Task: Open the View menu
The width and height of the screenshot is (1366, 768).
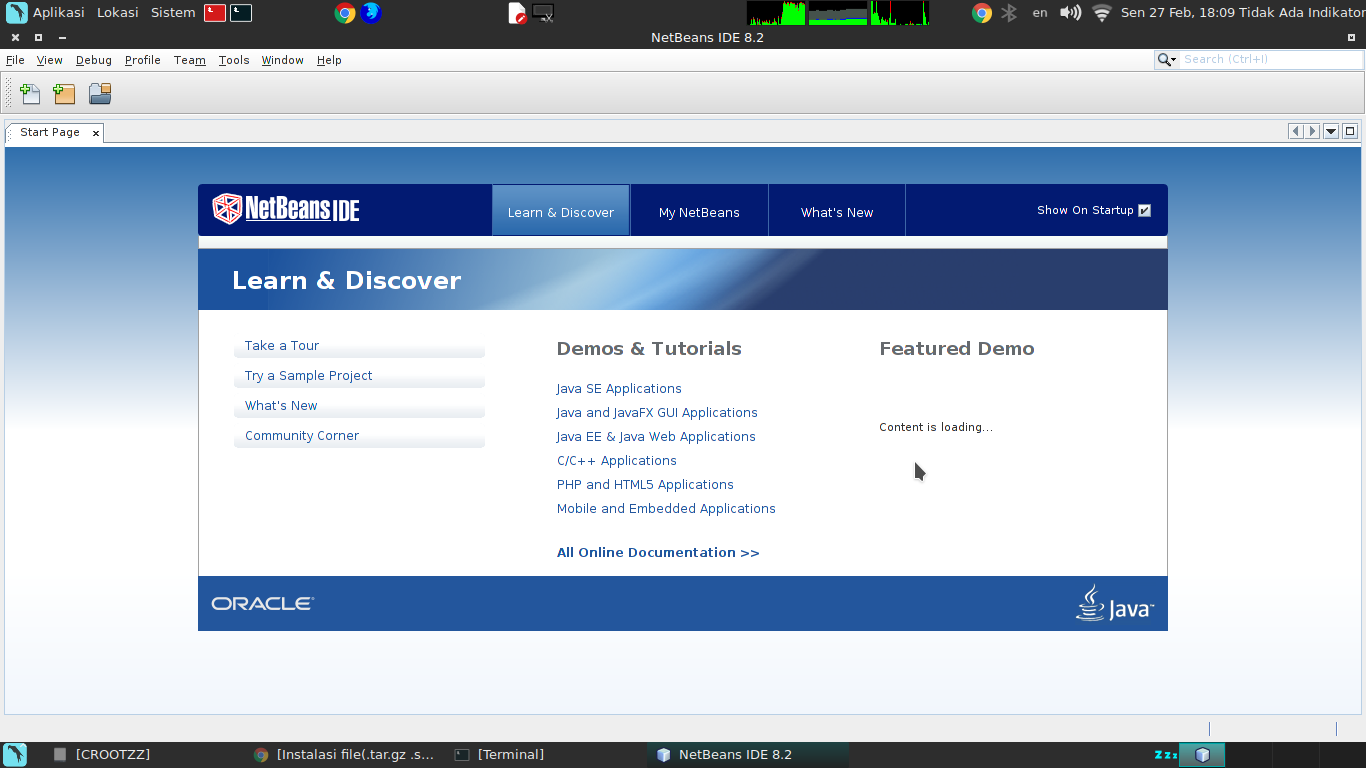Action: [x=50, y=60]
